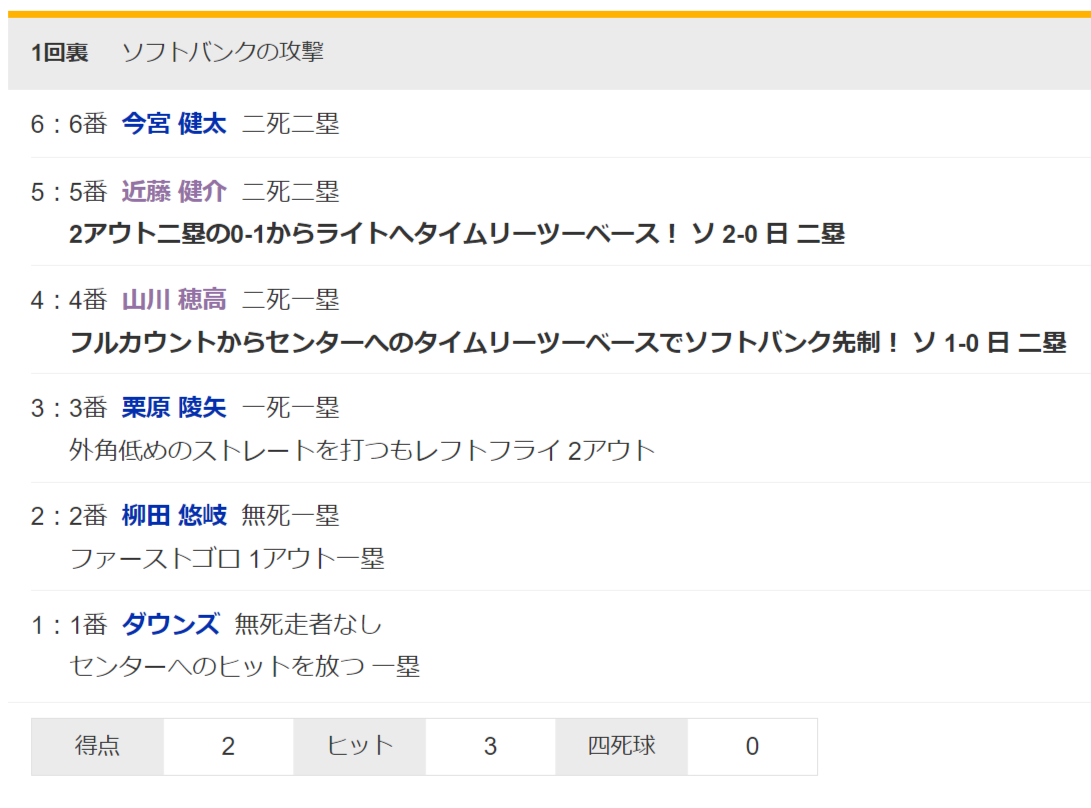1091x808 pixels.
Task: Open player link 近藤 健介
Action: [x=174, y=191]
